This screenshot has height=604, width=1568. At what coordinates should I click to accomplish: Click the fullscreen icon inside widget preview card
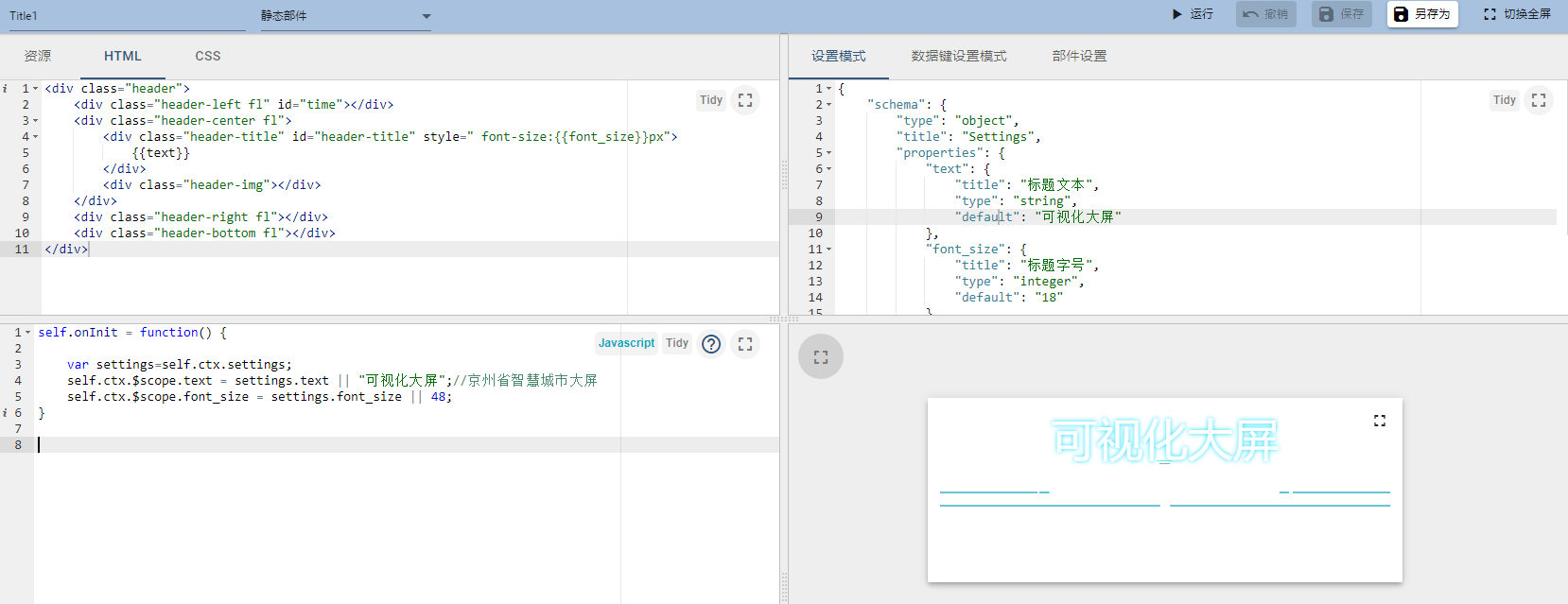click(x=1380, y=421)
